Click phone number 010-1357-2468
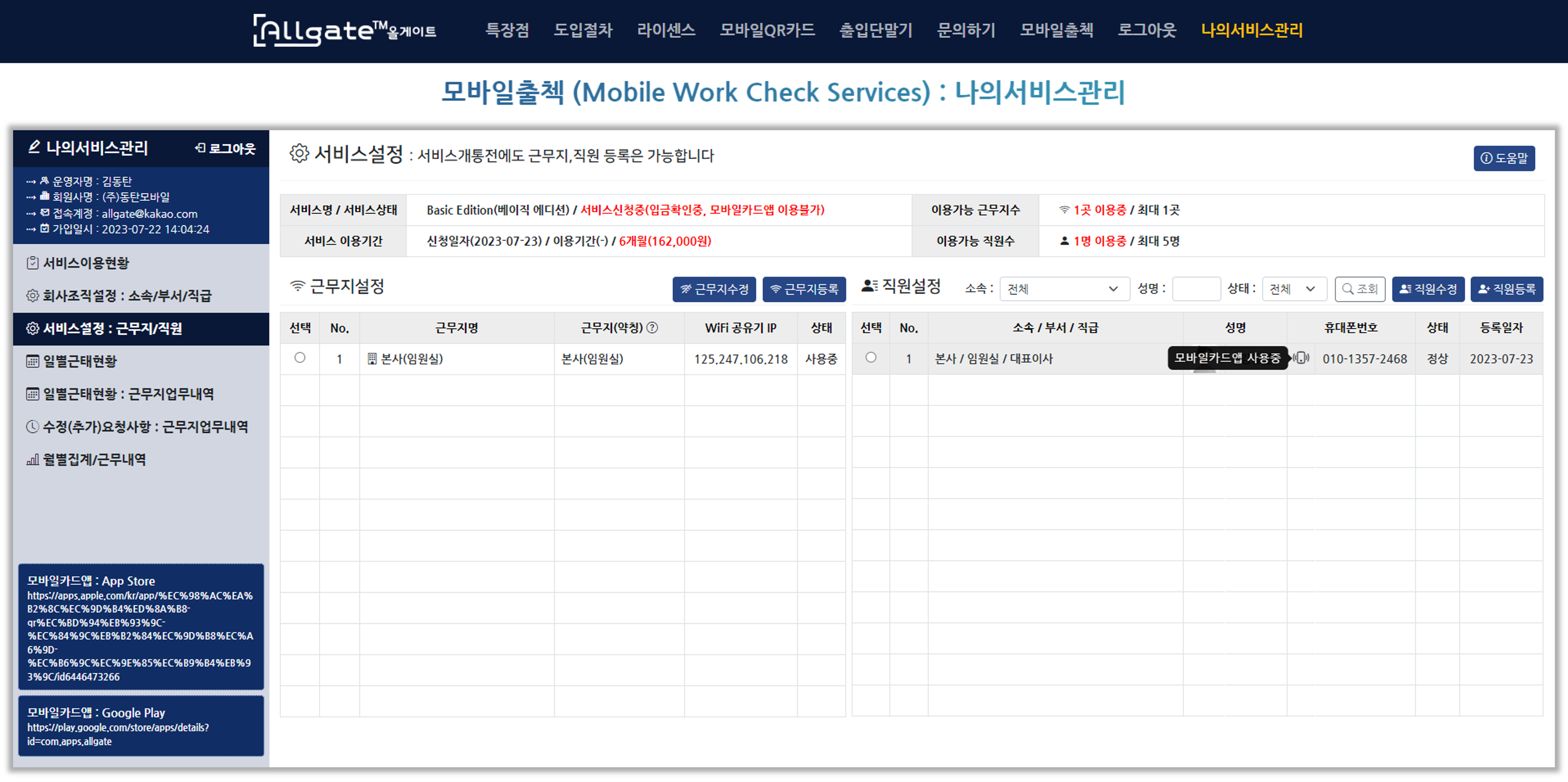1568x782 pixels. coord(1365,359)
